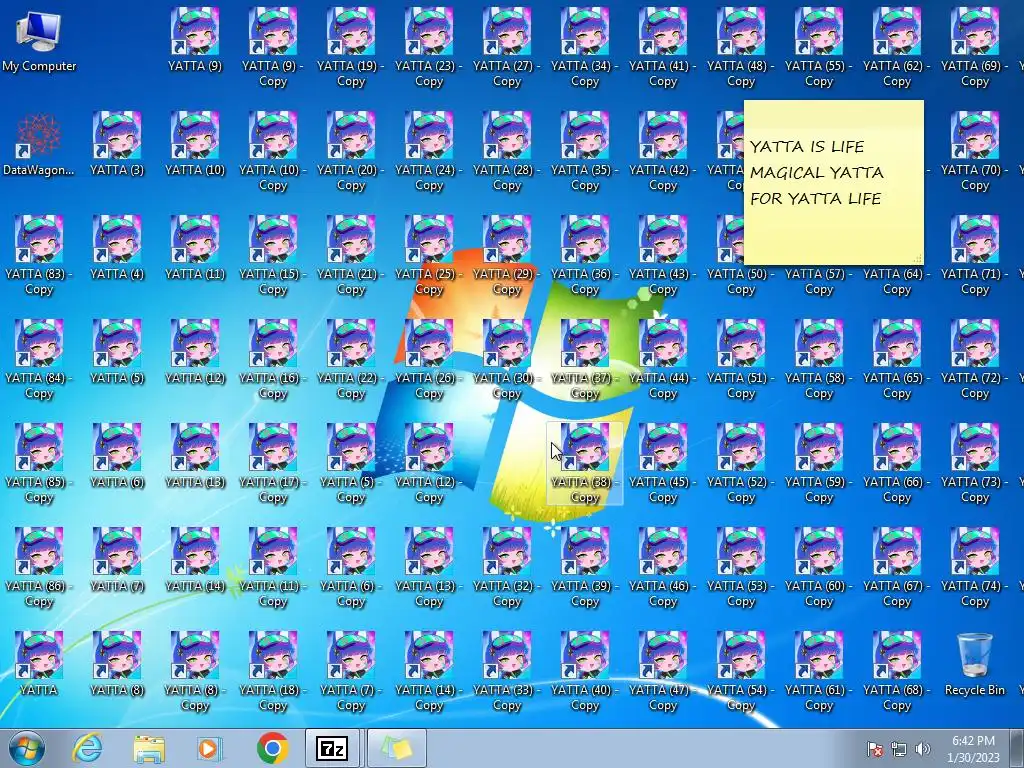Launch Internet Explorer from taskbar

tap(88, 748)
